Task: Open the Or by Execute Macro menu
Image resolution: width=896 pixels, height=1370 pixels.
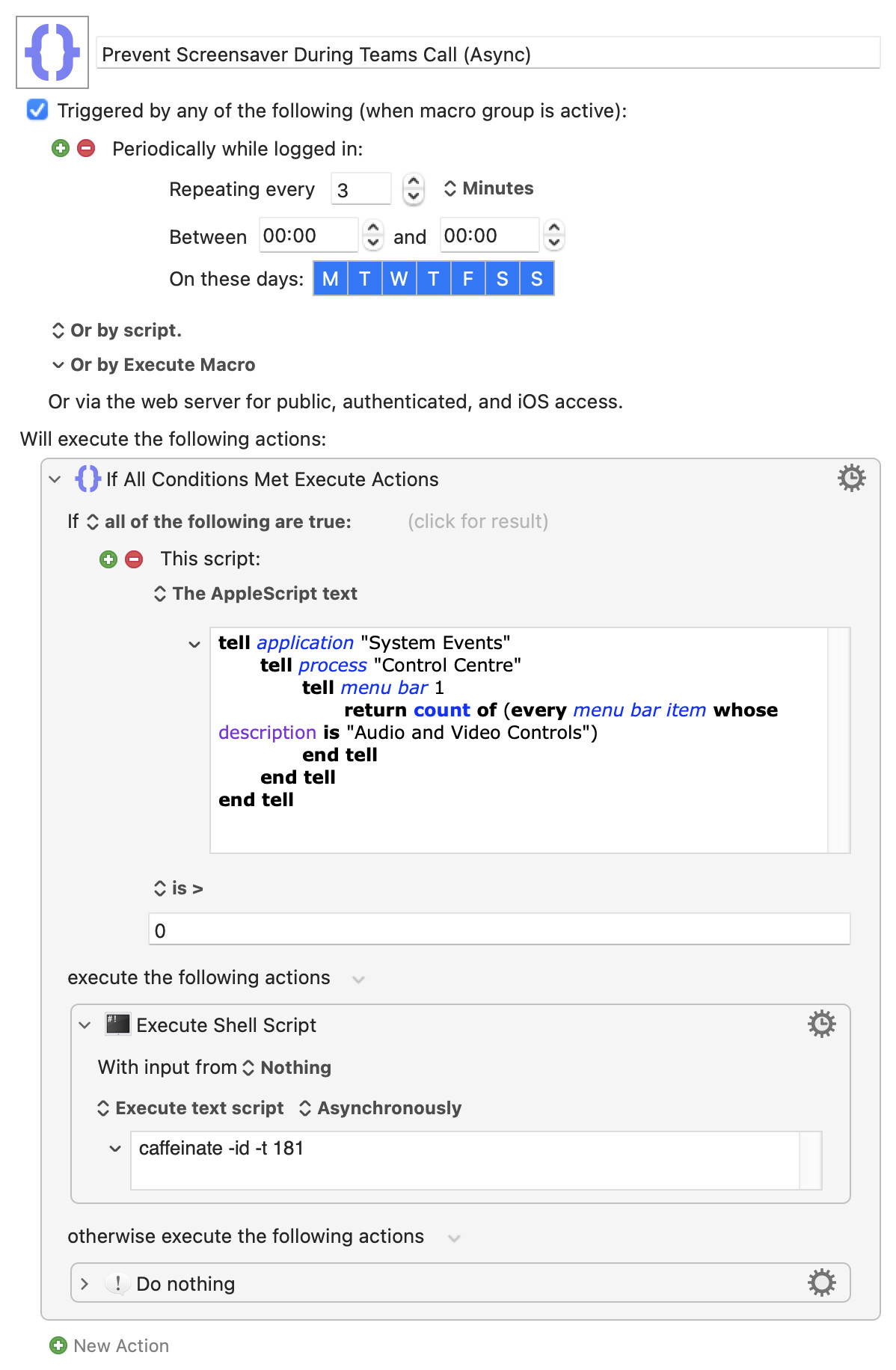Action: pyautogui.click(x=154, y=365)
